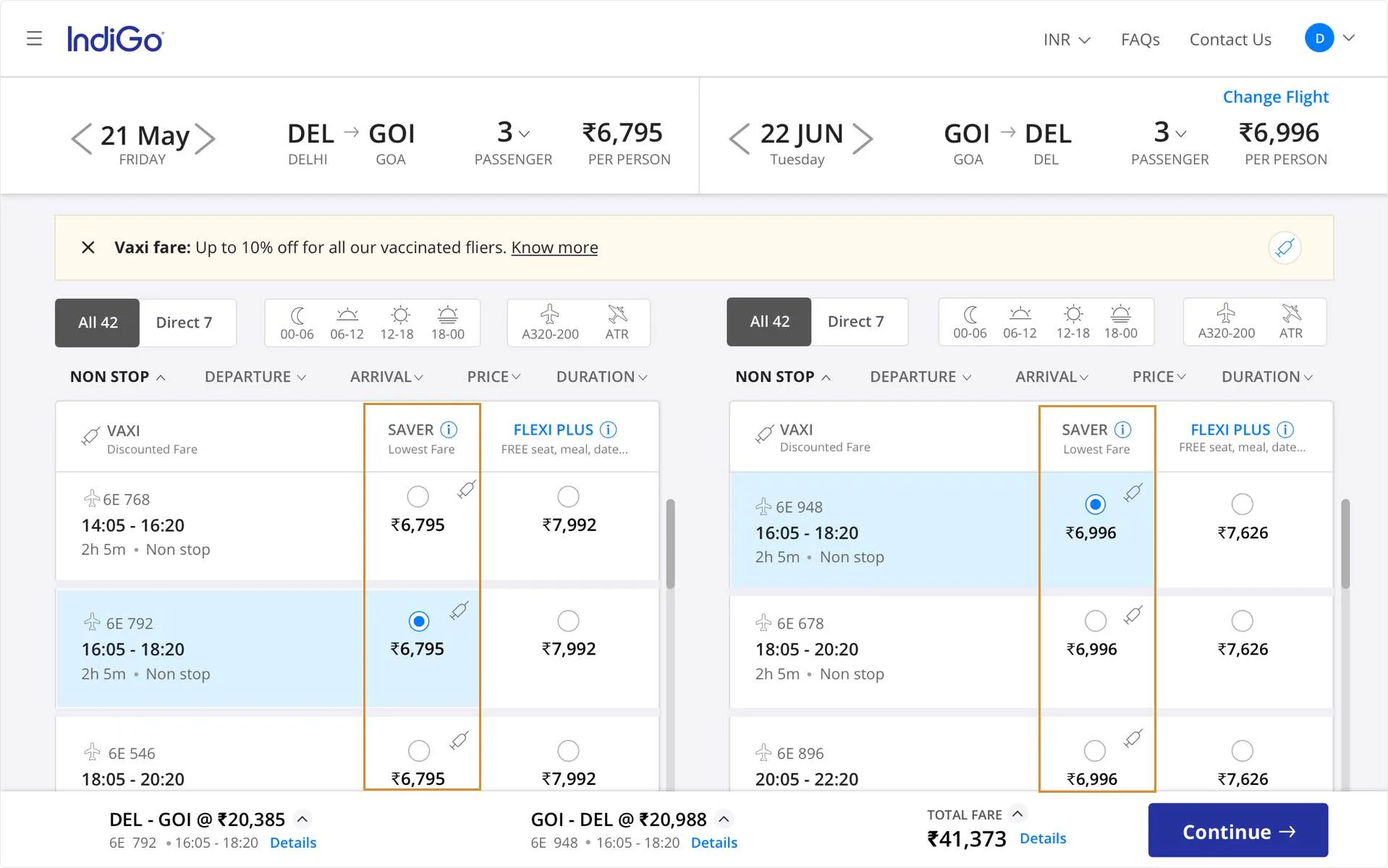Select Flexi Plus fare for flight 6E 768
Image resolution: width=1388 pixels, height=868 pixels.
coord(568,497)
